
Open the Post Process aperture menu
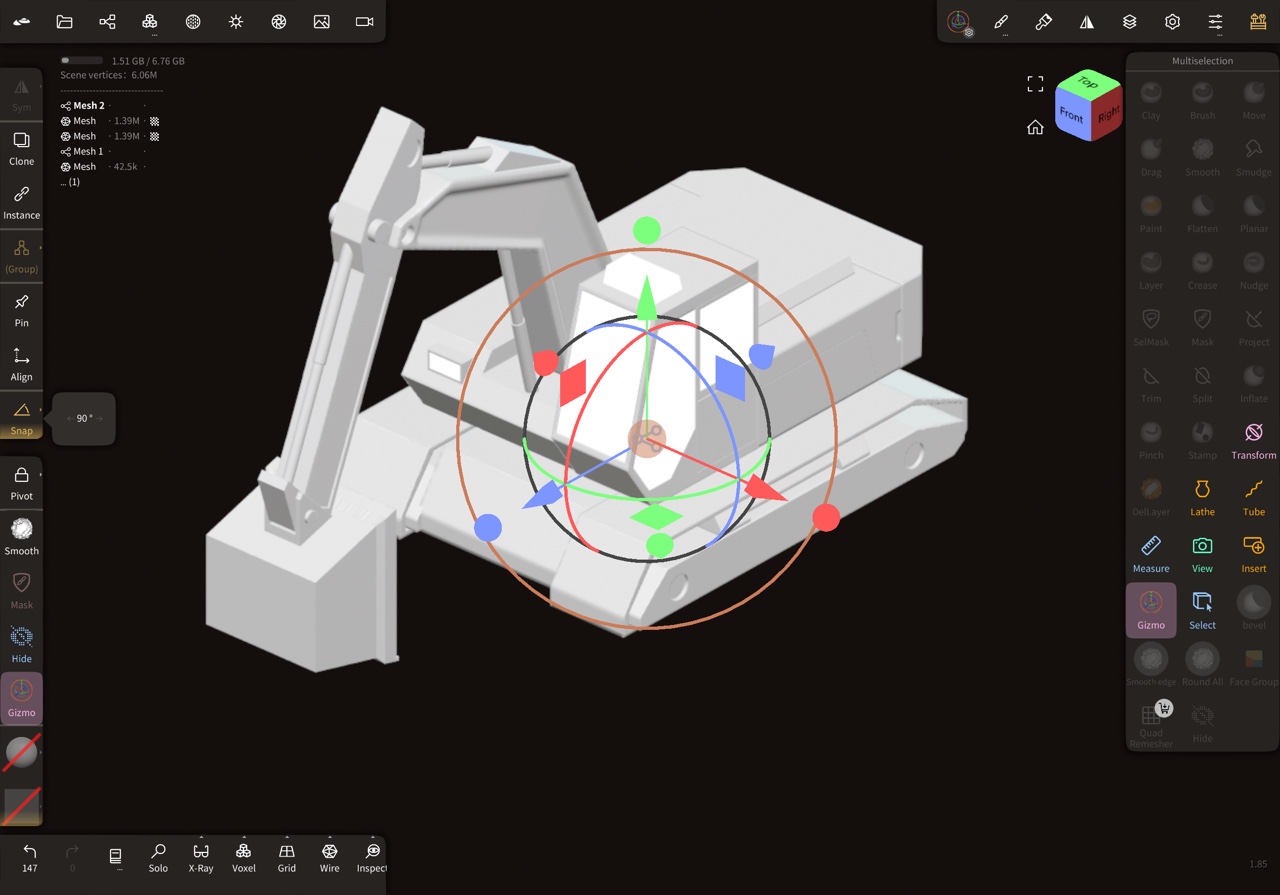coord(279,21)
